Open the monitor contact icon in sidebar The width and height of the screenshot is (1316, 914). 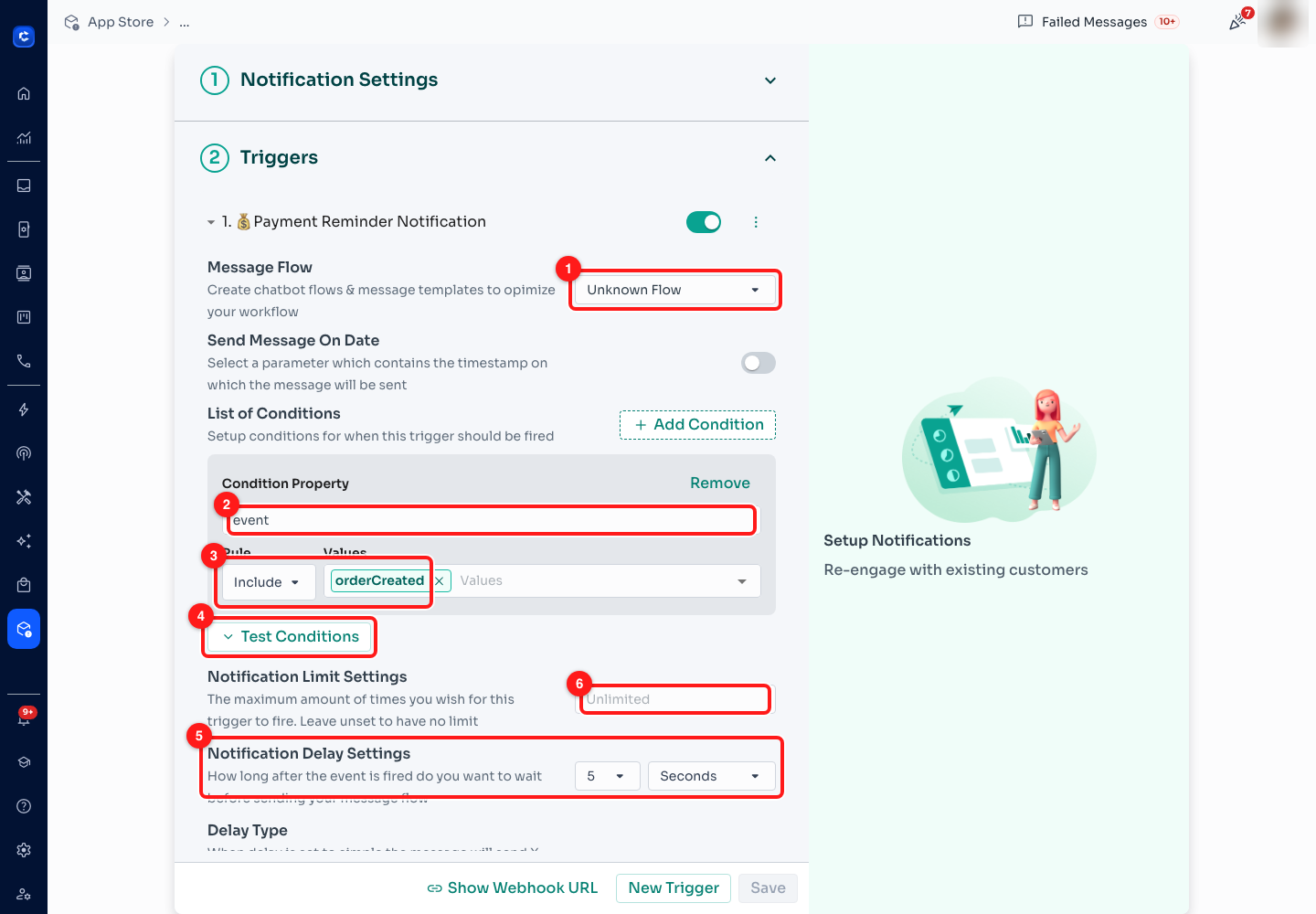tap(24, 273)
